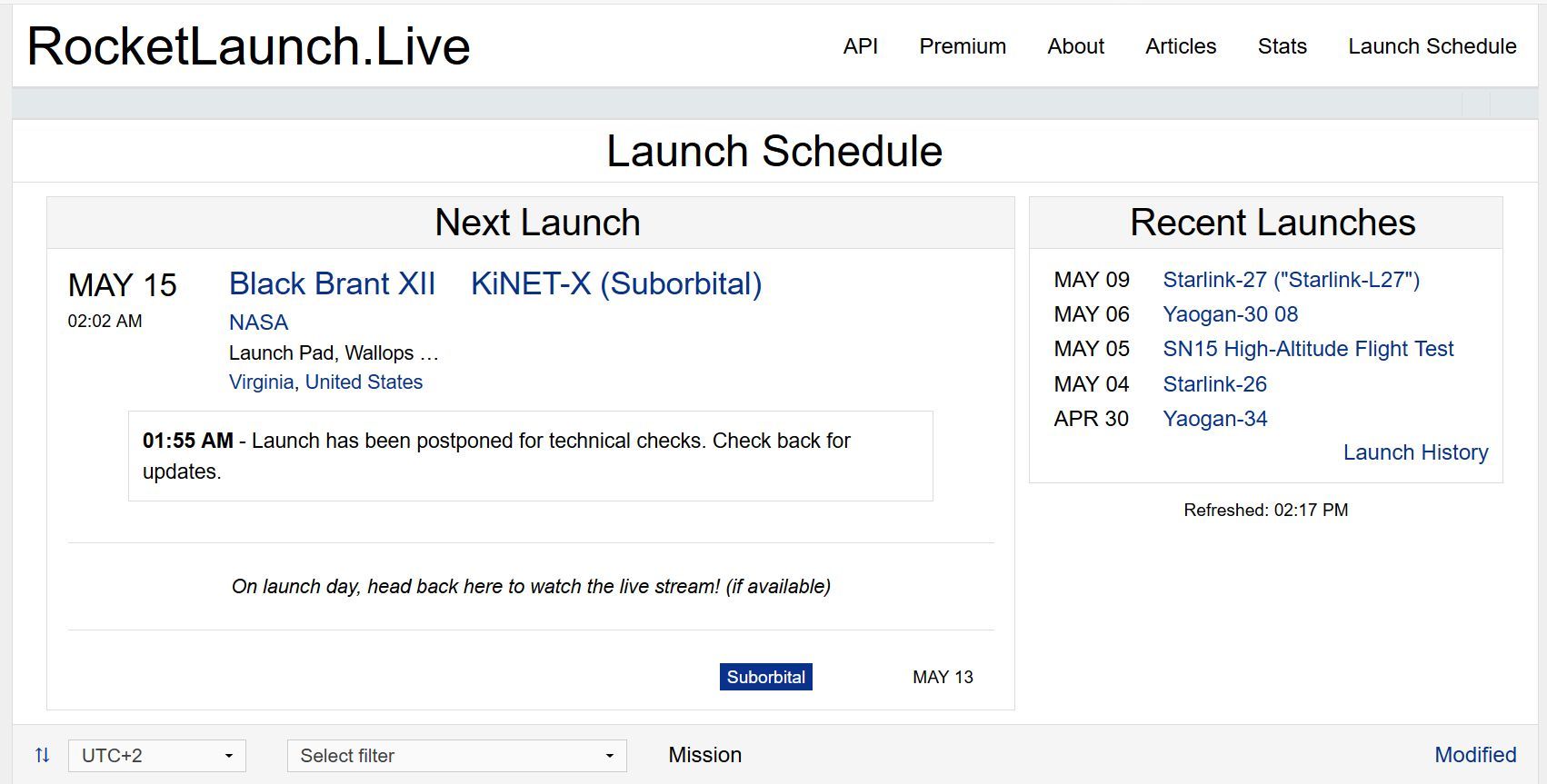The image size is (1547, 784).
Task: Open the About page
Action: click(x=1075, y=46)
